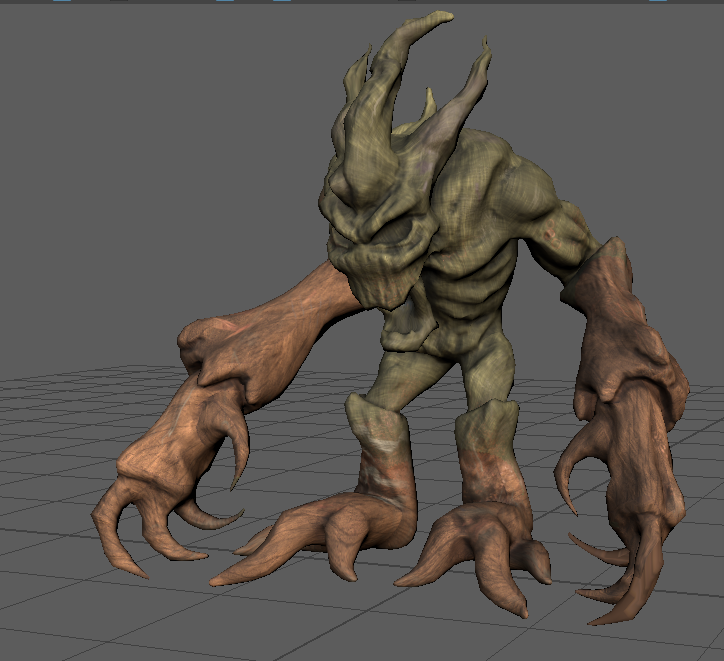Pick the outstretched hand's splayed clawed fingers

coord(150,510)
